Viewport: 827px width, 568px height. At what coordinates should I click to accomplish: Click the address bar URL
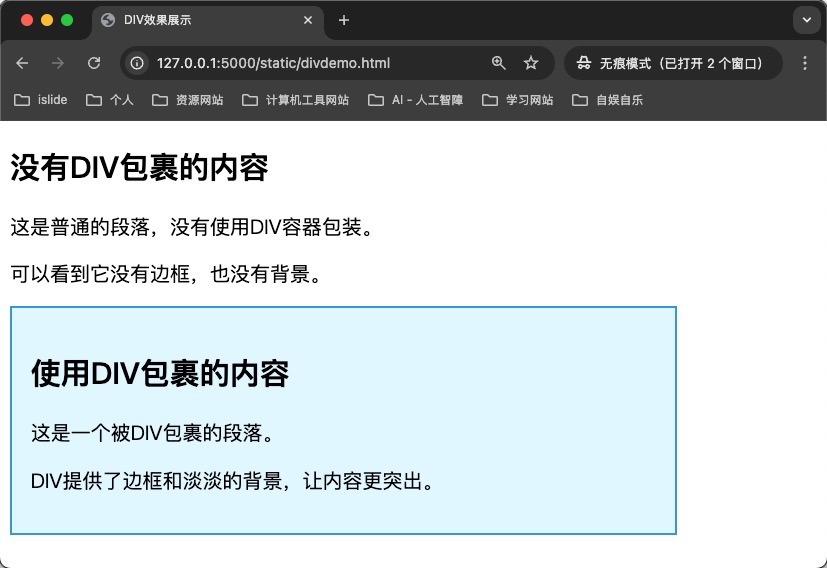pyautogui.click(x=273, y=63)
